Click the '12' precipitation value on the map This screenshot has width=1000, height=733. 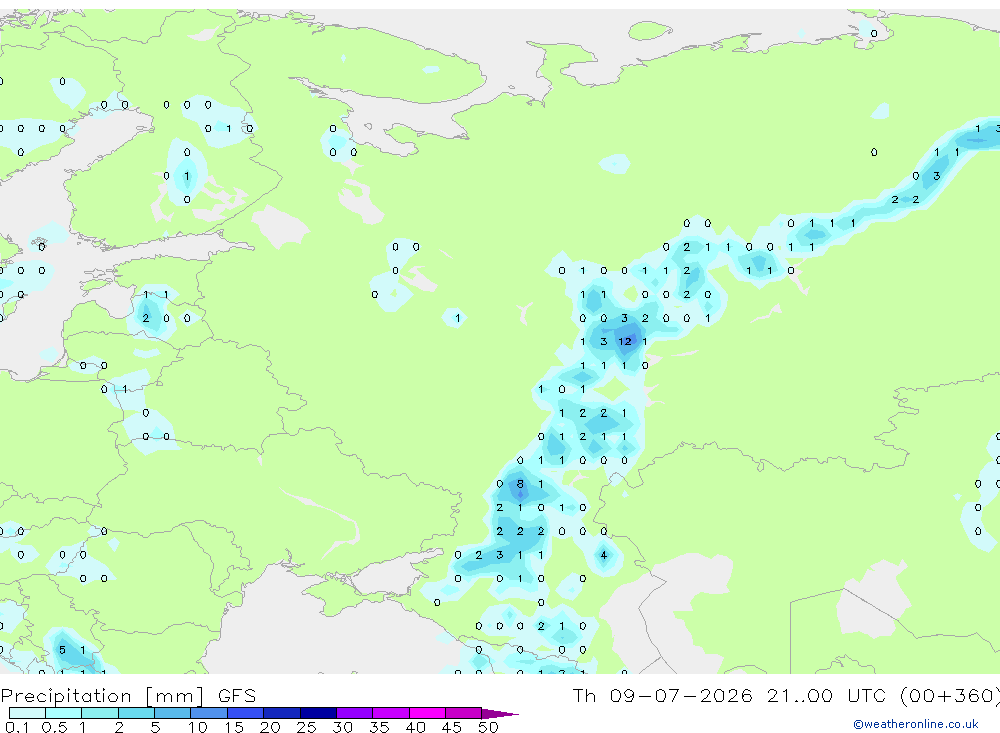pyautogui.click(x=625, y=341)
